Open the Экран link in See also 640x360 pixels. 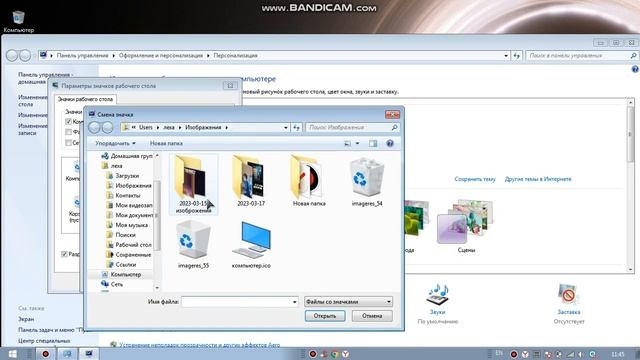tap(26, 319)
